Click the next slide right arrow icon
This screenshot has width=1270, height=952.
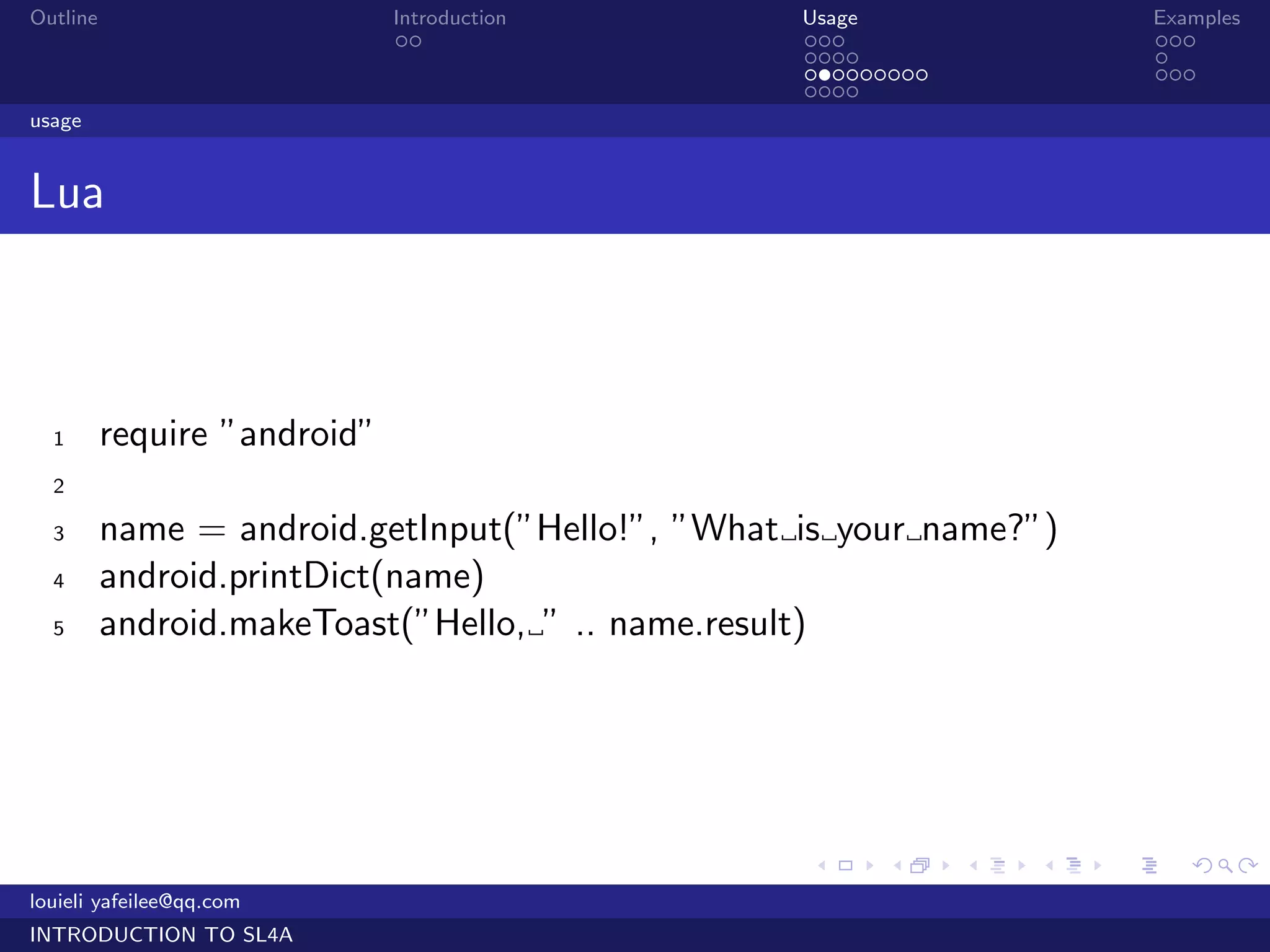[870, 865]
